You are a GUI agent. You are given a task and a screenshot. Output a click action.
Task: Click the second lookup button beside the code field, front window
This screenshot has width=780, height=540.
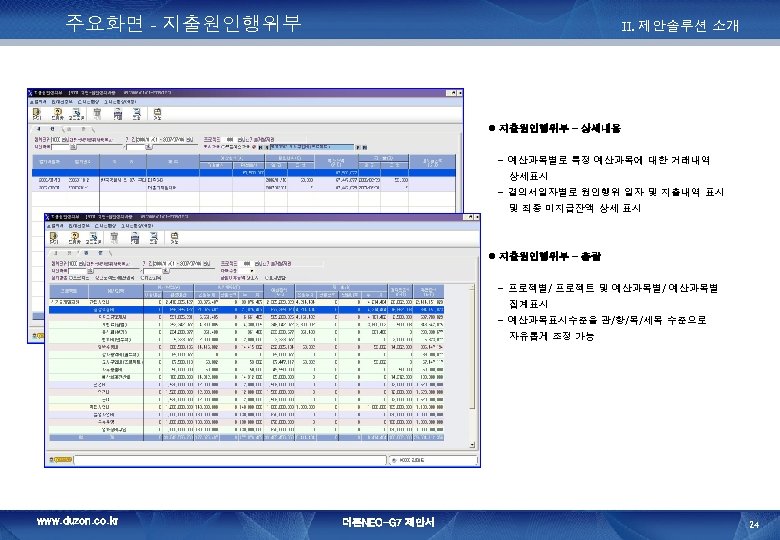(x=166, y=271)
